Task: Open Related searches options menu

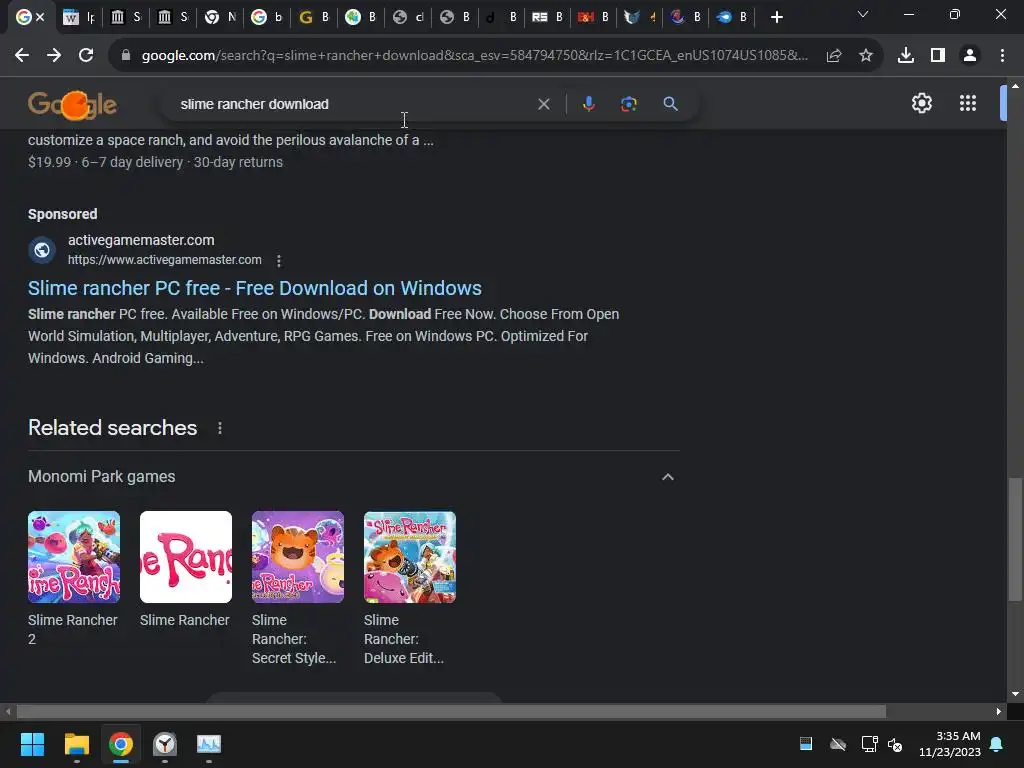Action: (220, 428)
